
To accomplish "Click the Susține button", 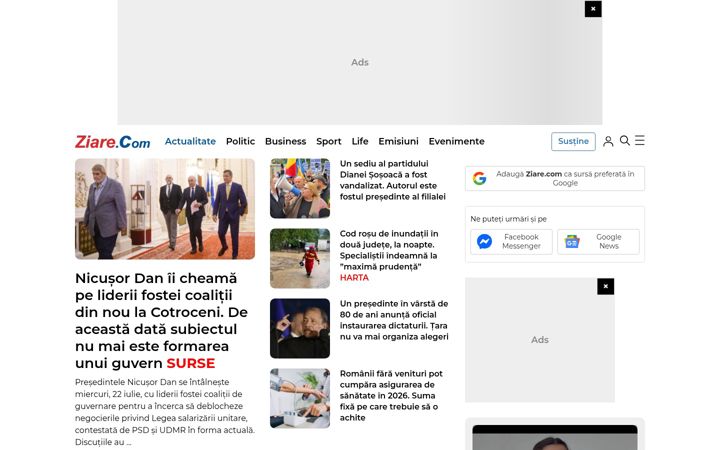I will [x=573, y=141].
